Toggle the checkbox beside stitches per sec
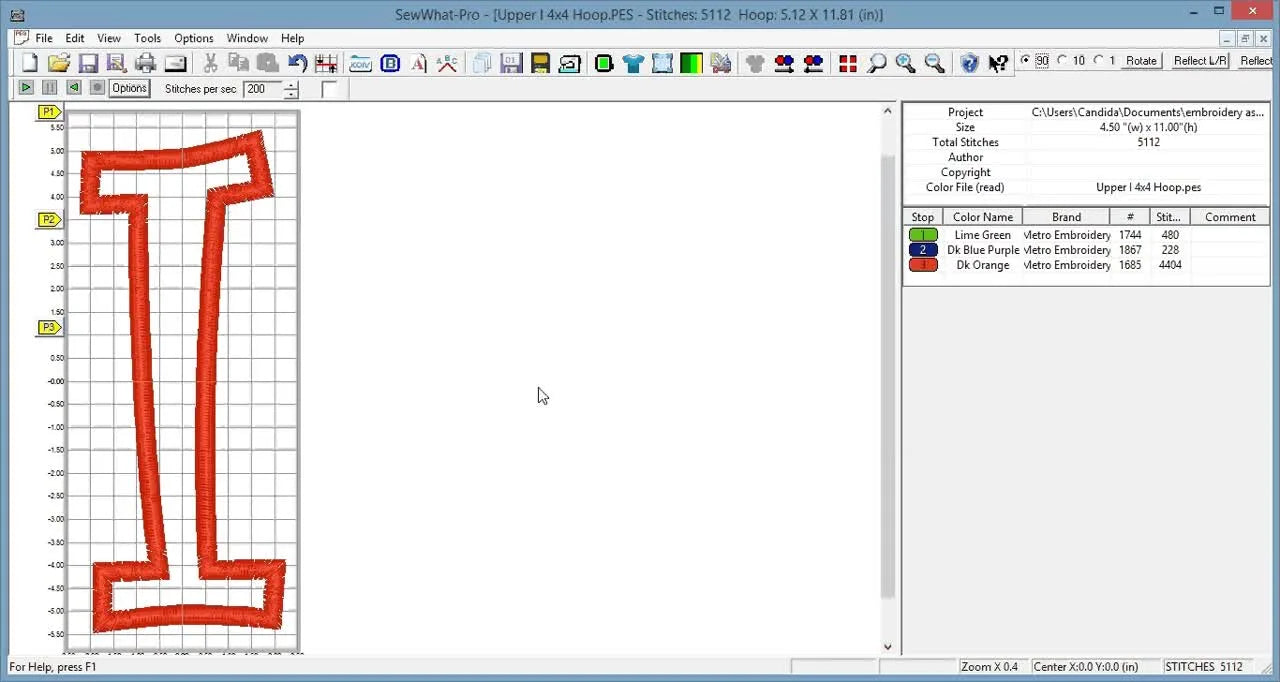This screenshot has height=682, width=1280. (x=330, y=89)
